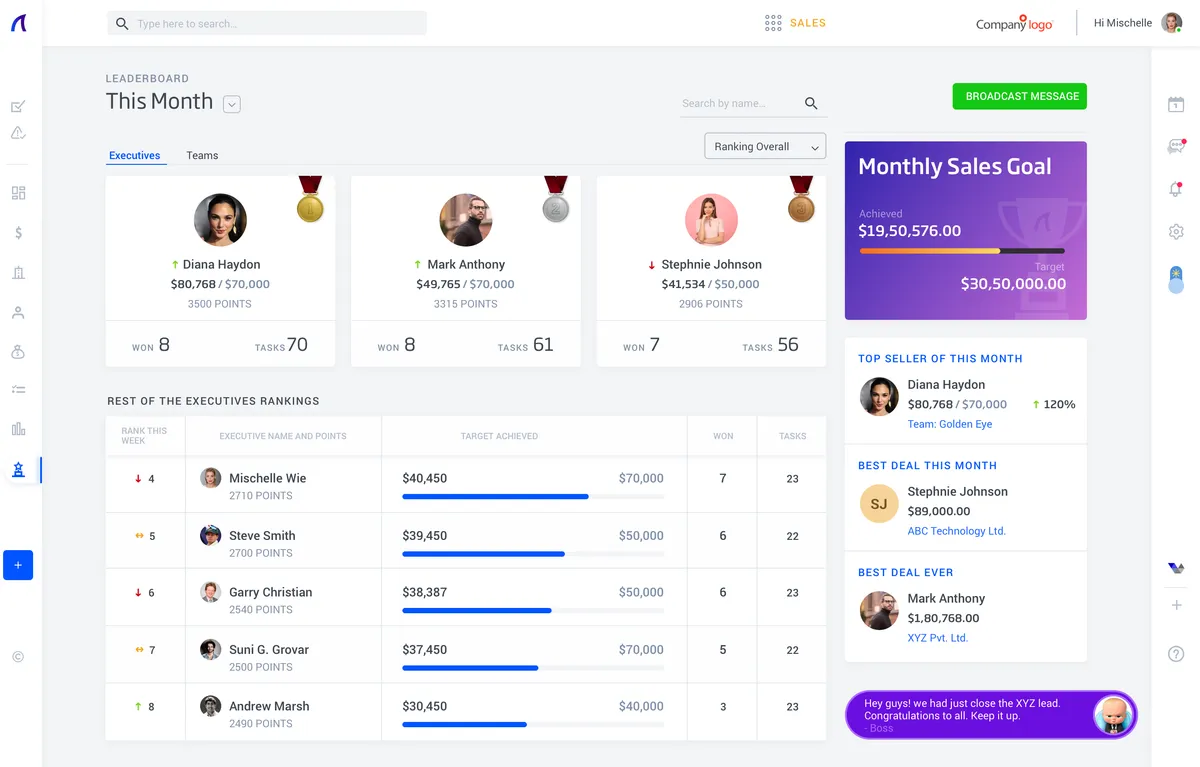Screen dimensions: 1200x767
Task: Open the person contacts icon in left sidebar
Action: click(18, 312)
